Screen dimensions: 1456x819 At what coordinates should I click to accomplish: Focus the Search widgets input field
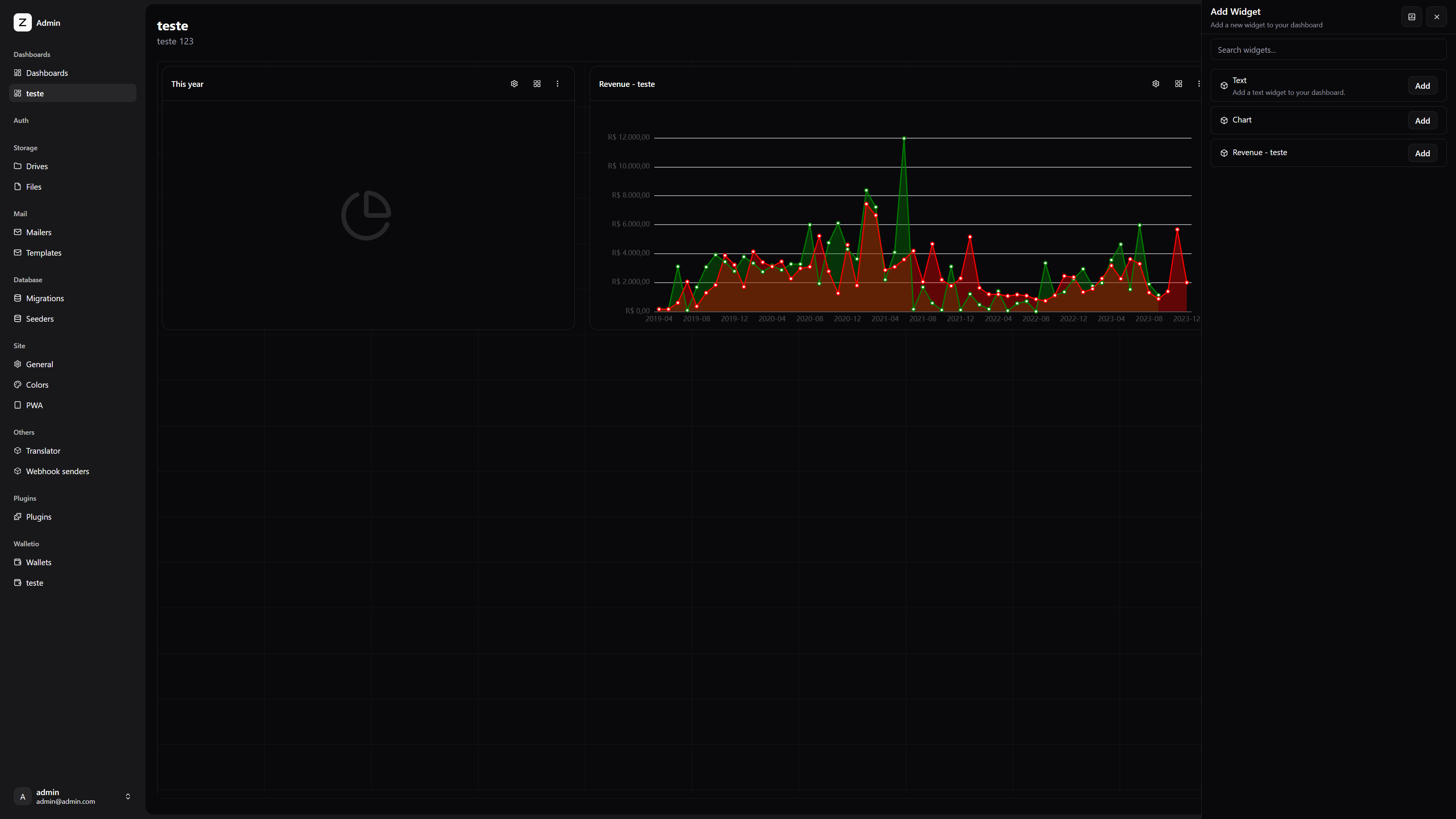[1328, 50]
